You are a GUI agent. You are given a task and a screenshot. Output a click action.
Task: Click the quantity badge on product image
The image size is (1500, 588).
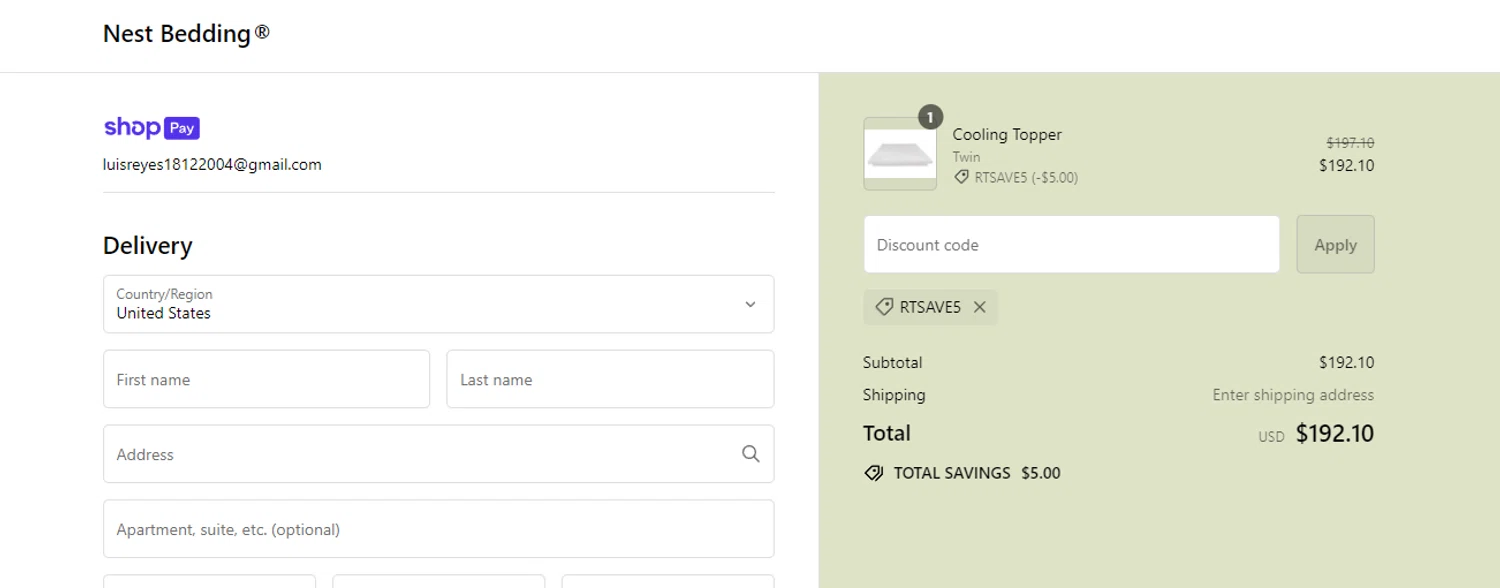930,118
